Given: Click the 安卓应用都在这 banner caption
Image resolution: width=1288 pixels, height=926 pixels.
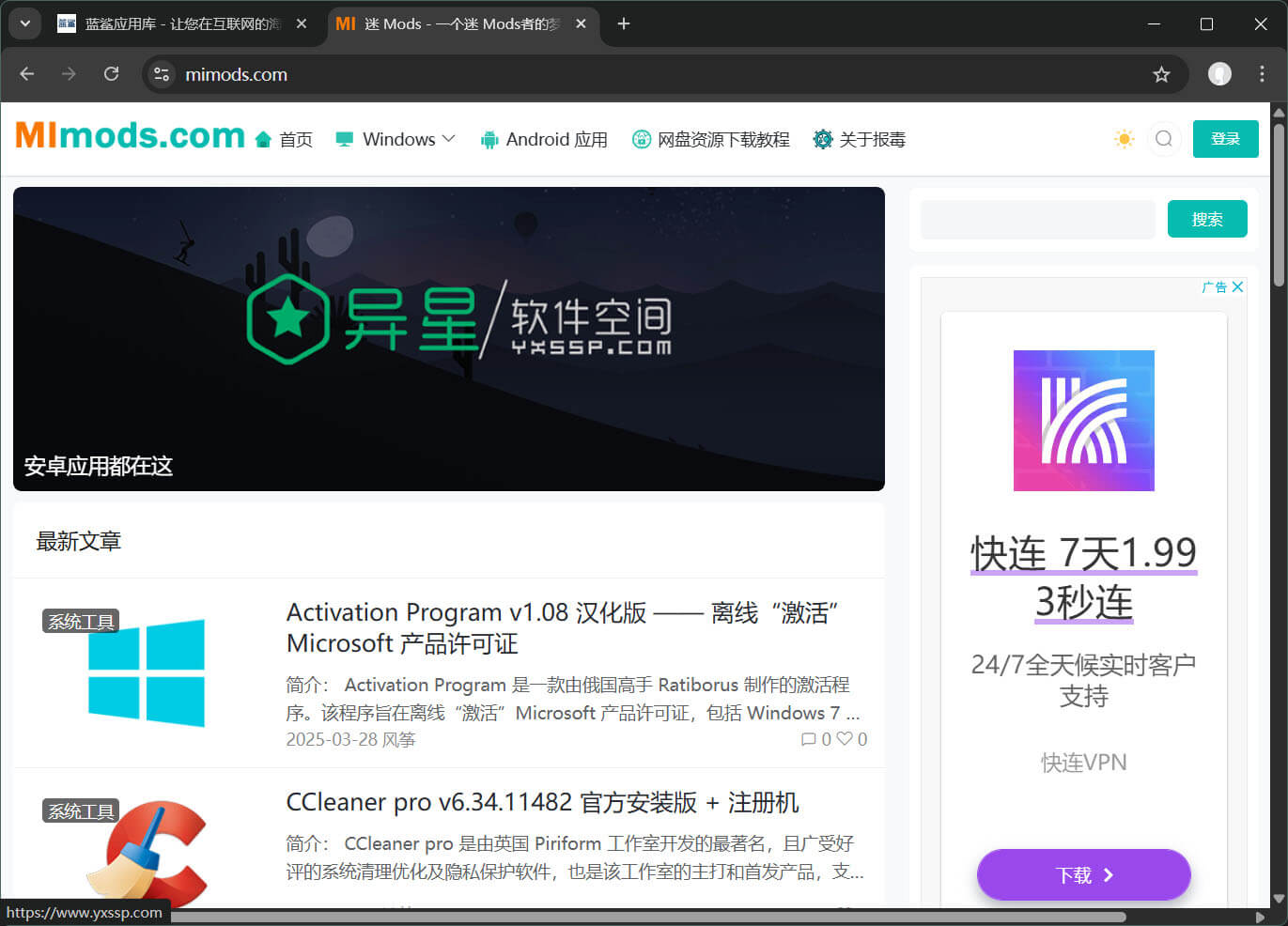Looking at the screenshot, I should coord(99,466).
